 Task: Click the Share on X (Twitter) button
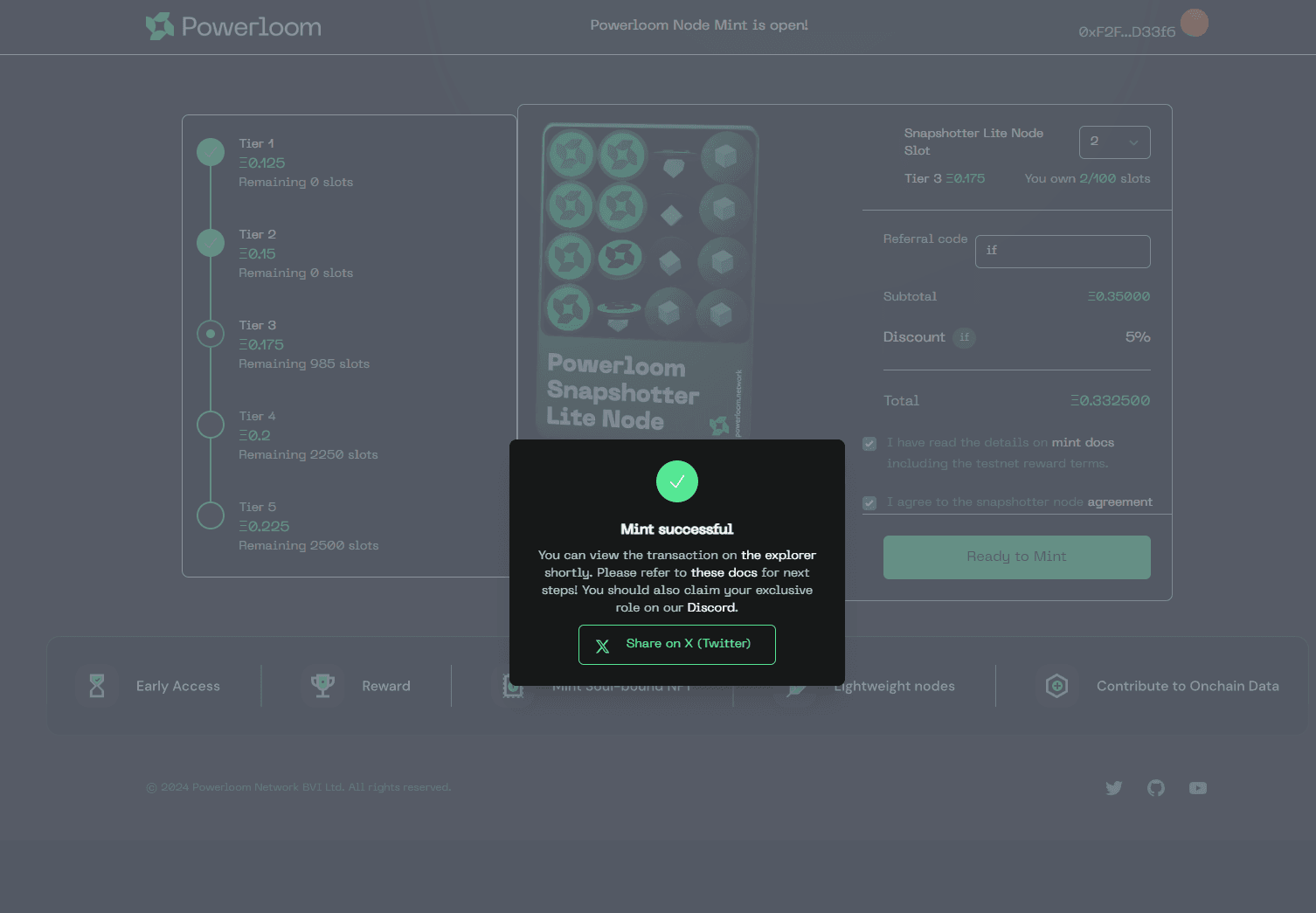coord(677,645)
